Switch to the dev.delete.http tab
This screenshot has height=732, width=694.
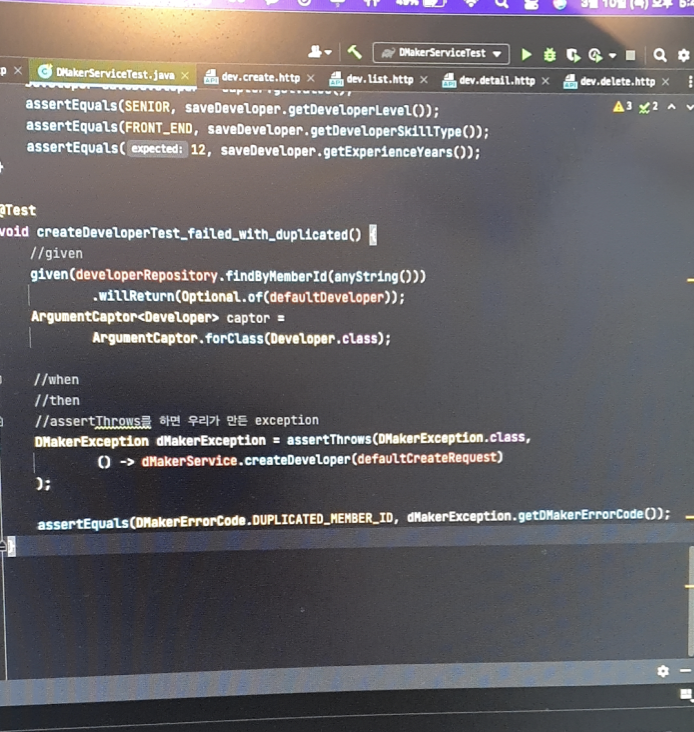pos(617,82)
